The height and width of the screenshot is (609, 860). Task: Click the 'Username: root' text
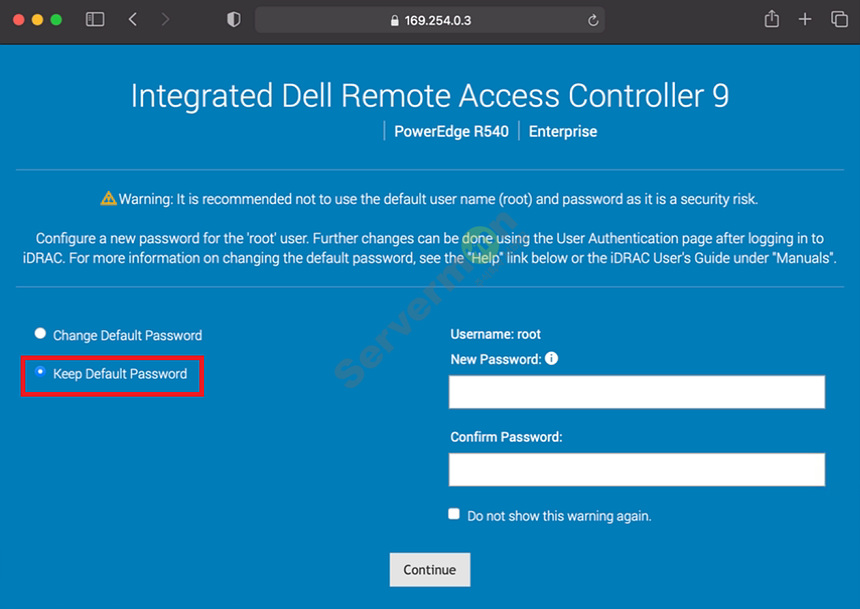click(x=495, y=334)
